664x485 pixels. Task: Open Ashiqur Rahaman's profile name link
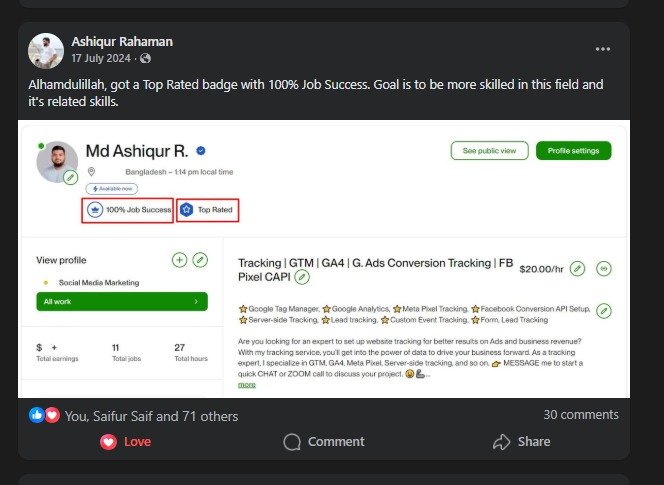click(x=122, y=41)
